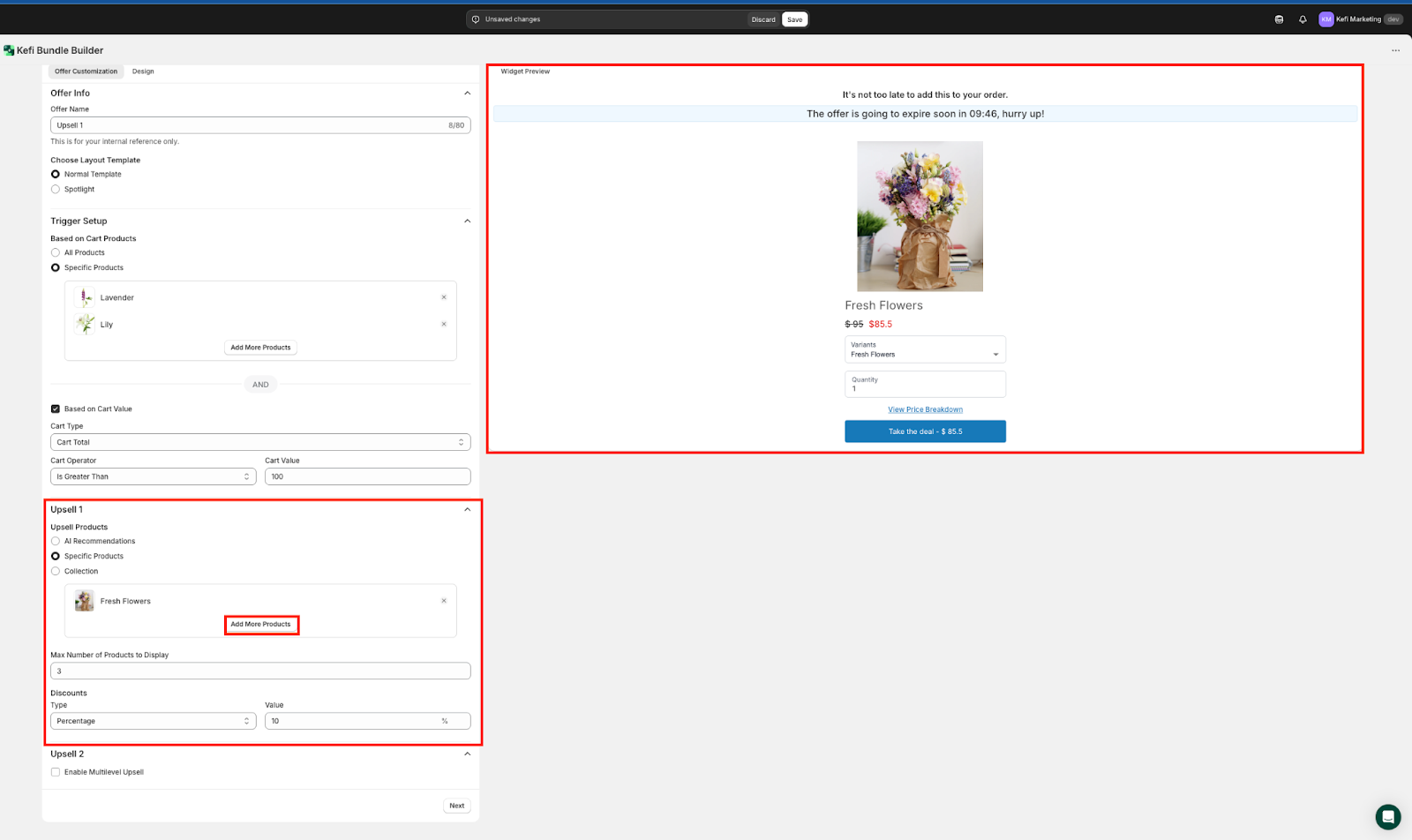The image size is (1412, 840).
Task: Choose AI Recommendations for upsell products
Action: (56, 541)
